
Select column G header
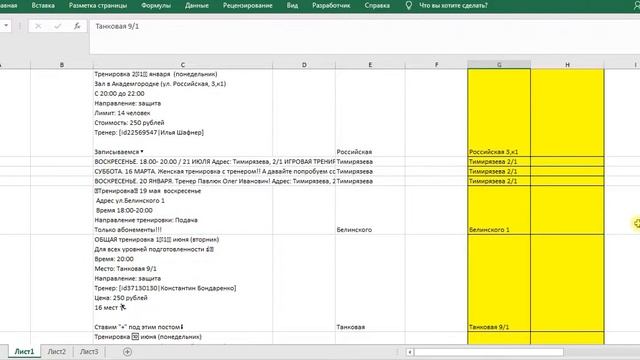pyautogui.click(x=499, y=64)
